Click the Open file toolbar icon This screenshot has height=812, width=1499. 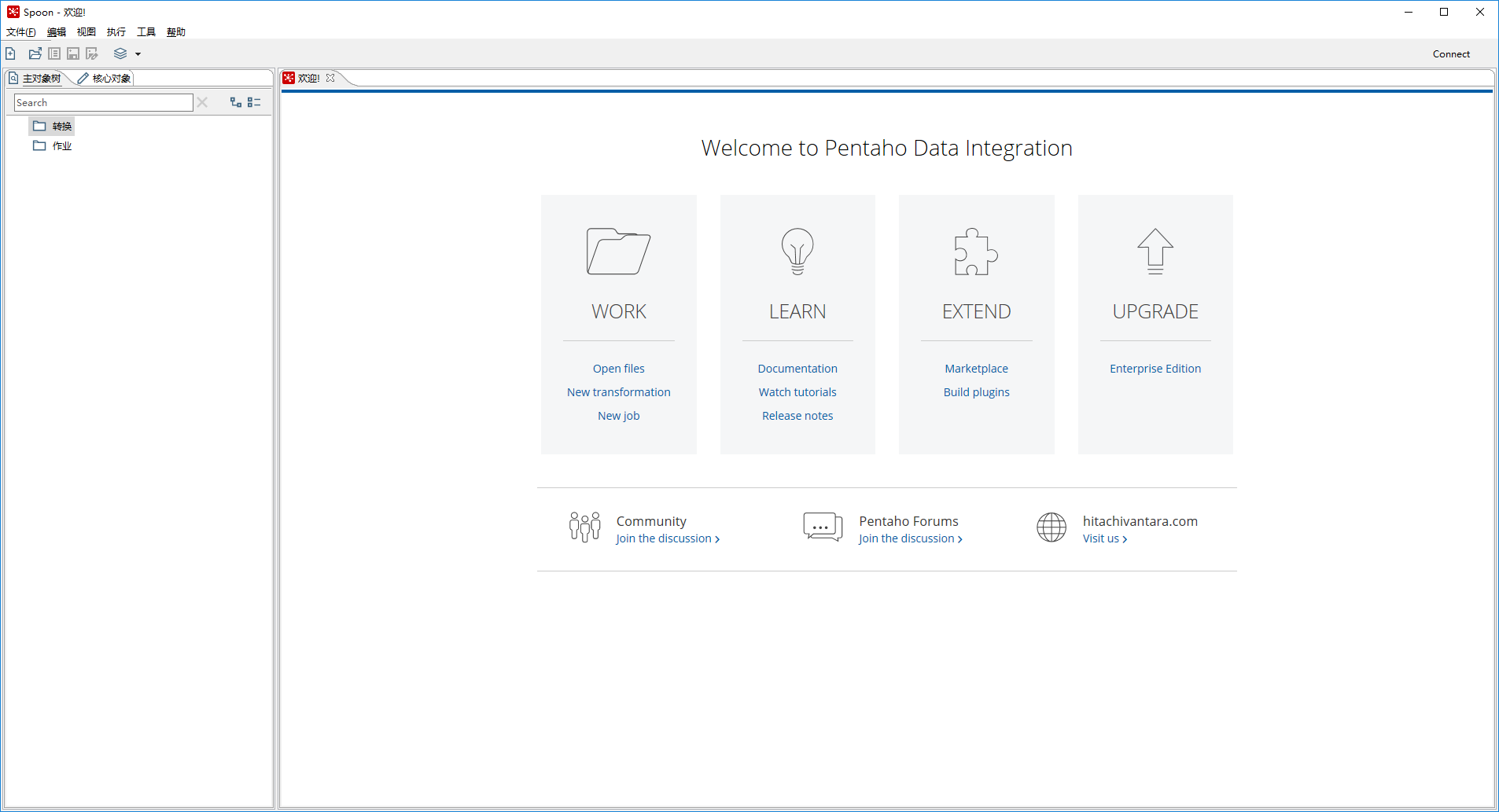[x=35, y=53]
